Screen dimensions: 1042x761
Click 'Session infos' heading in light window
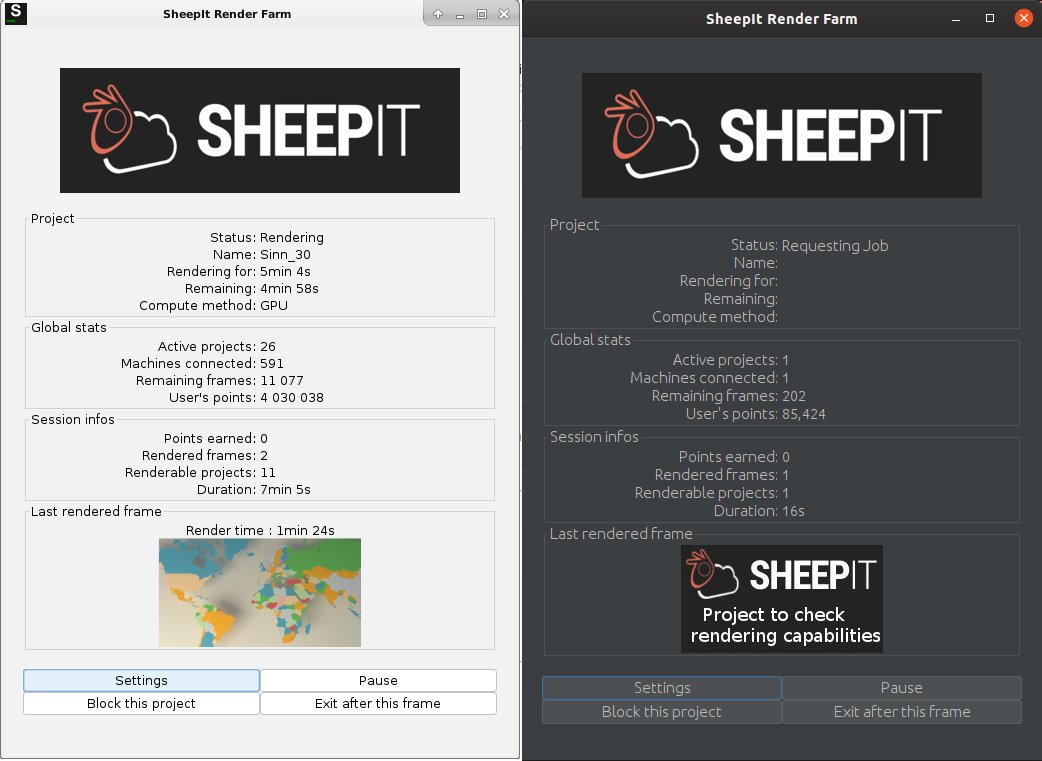(x=73, y=419)
